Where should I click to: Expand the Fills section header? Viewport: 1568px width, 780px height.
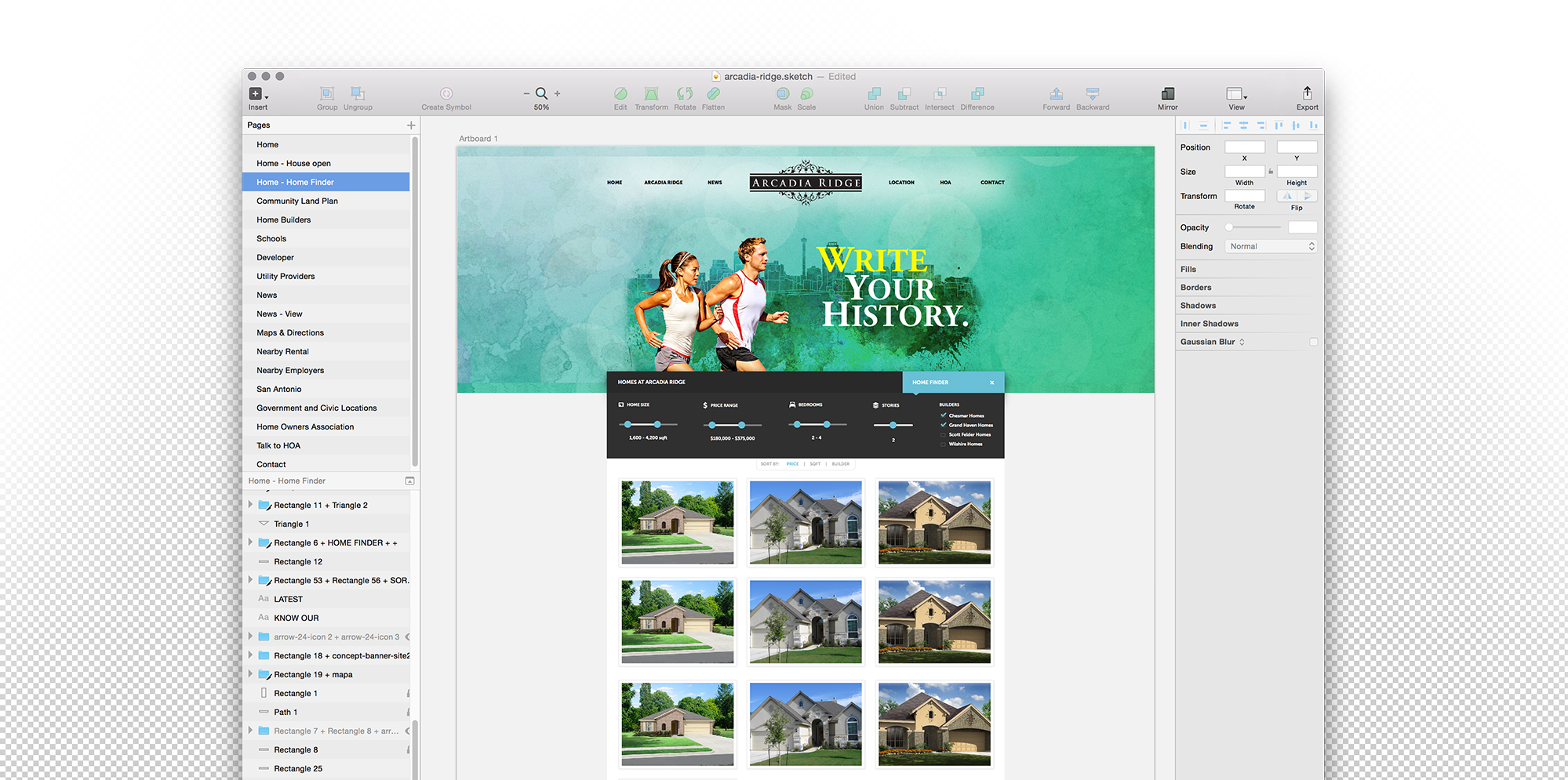[1248, 269]
